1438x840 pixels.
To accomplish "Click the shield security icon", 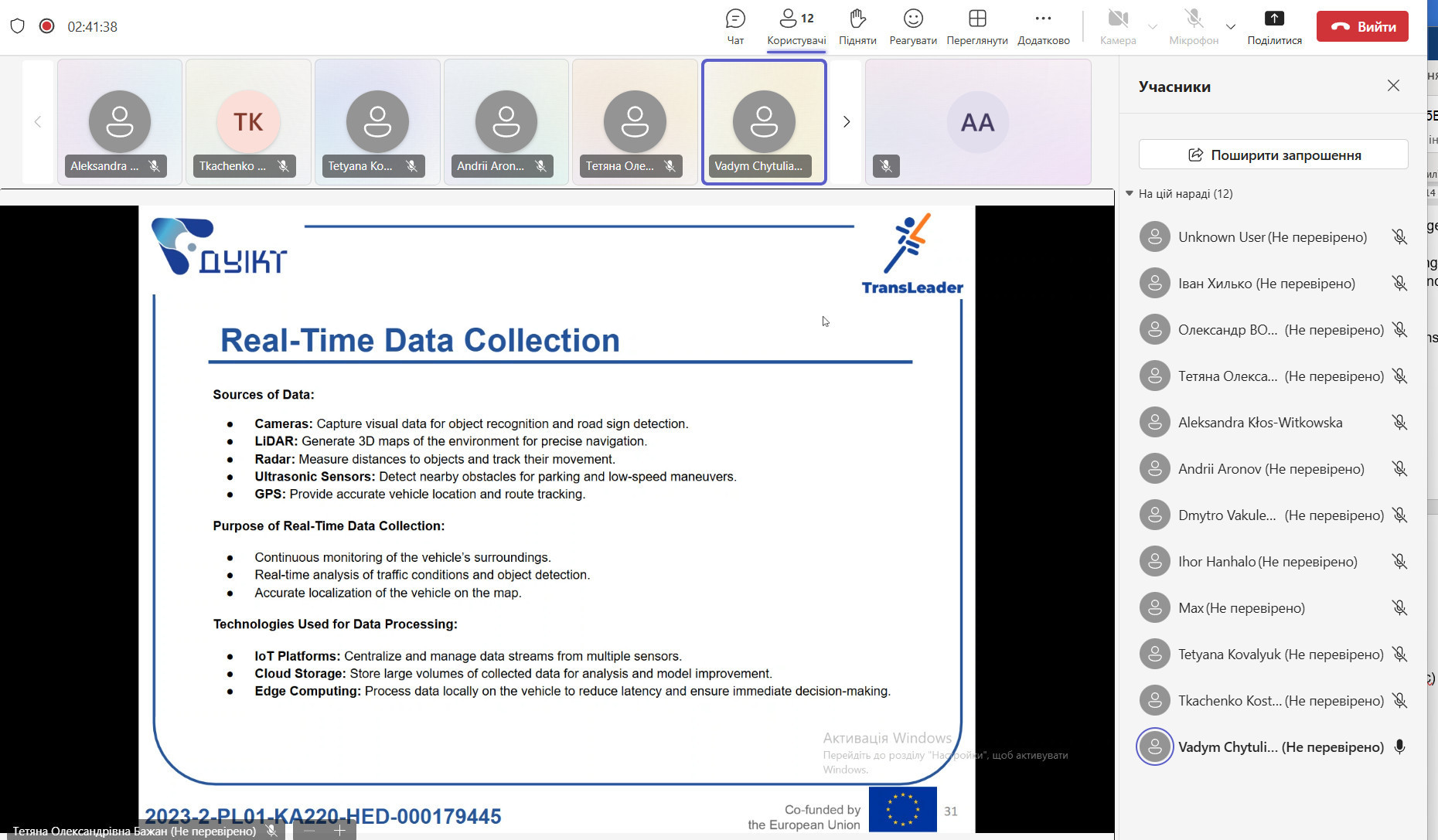I will [x=17, y=26].
